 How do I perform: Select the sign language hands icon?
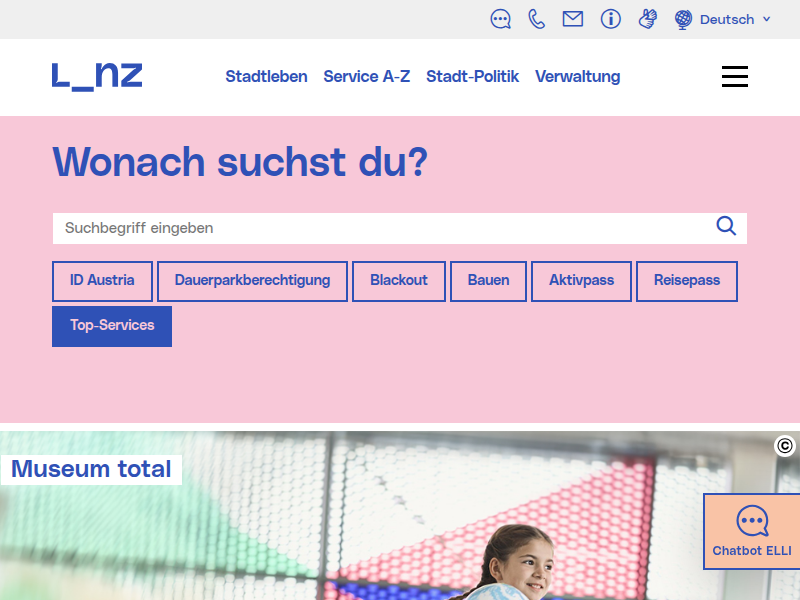[648, 19]
